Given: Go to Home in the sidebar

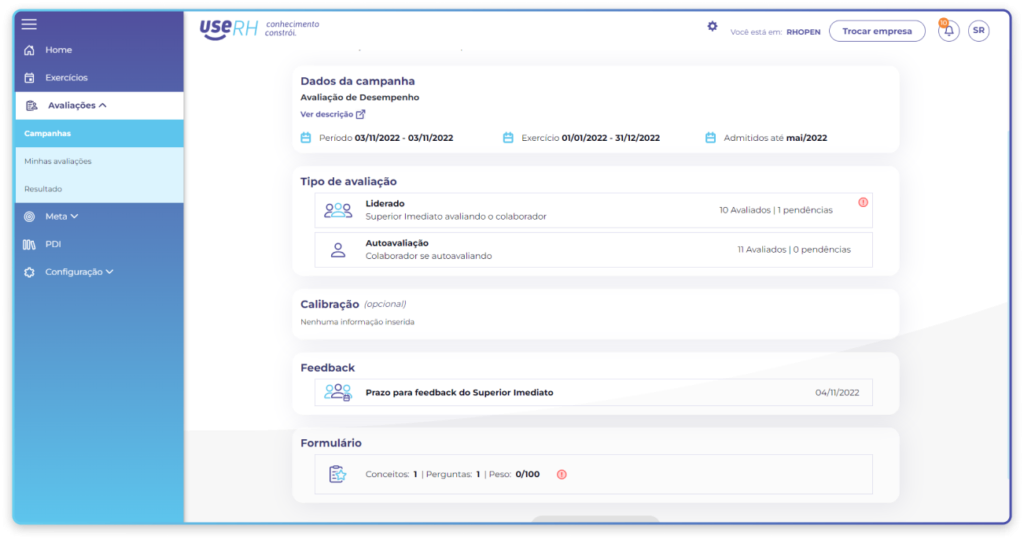Looking at the screenshot, I should 59,50.
